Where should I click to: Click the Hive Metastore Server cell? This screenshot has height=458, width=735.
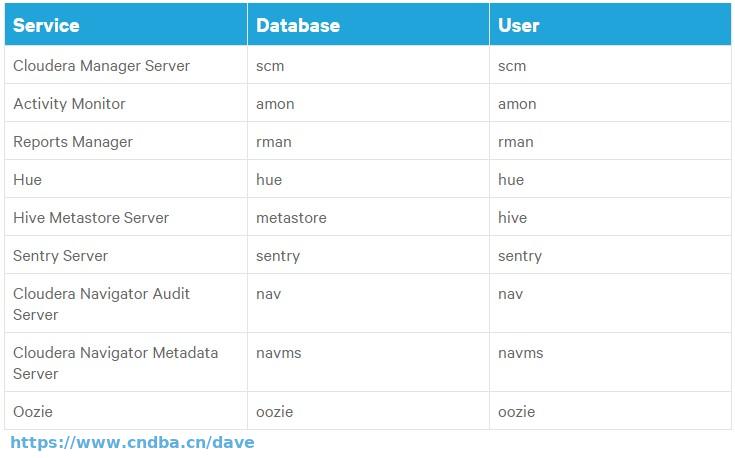click(x=126, y=217)
